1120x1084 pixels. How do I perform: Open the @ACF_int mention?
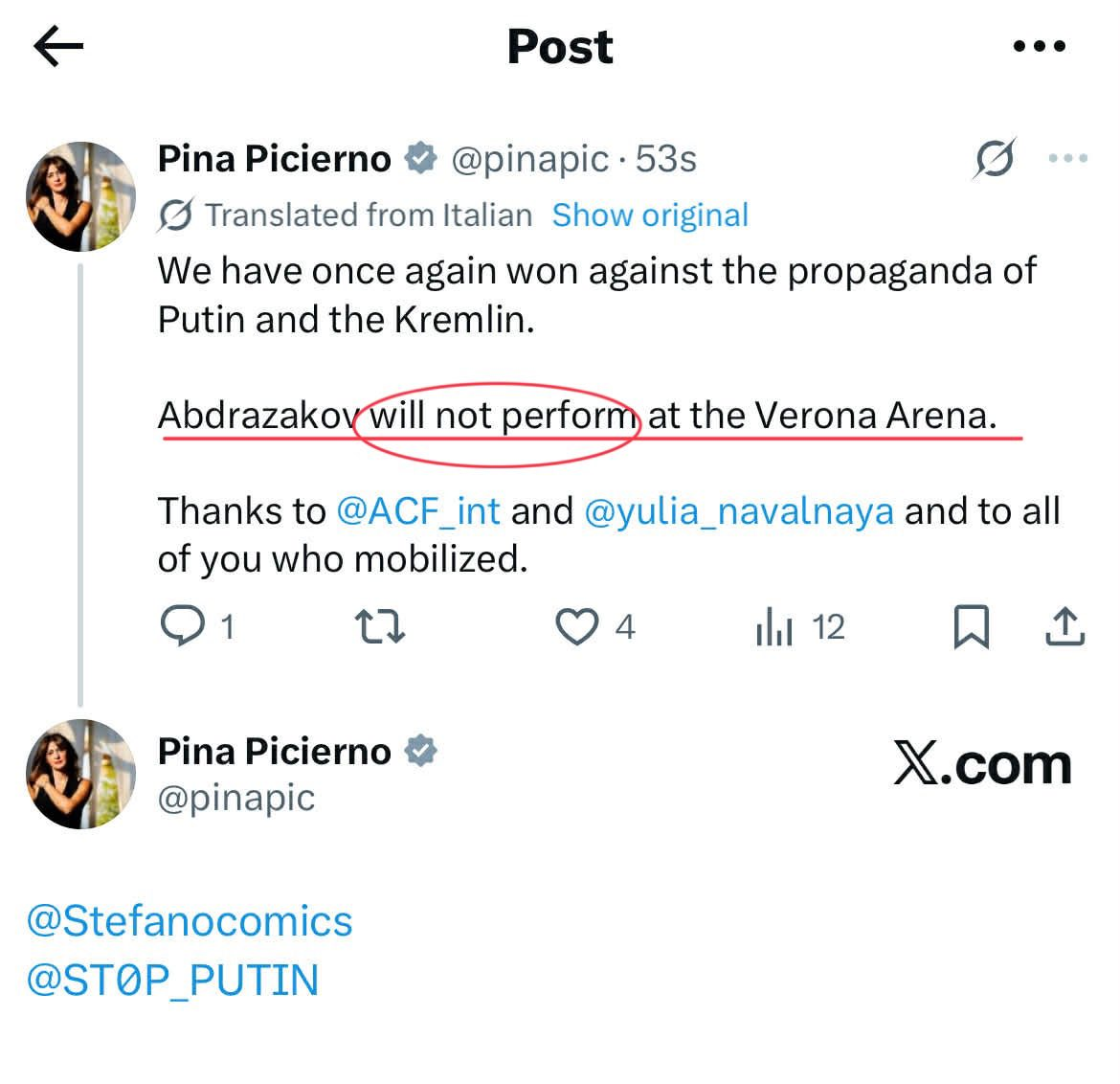click(x=418, y=511)
